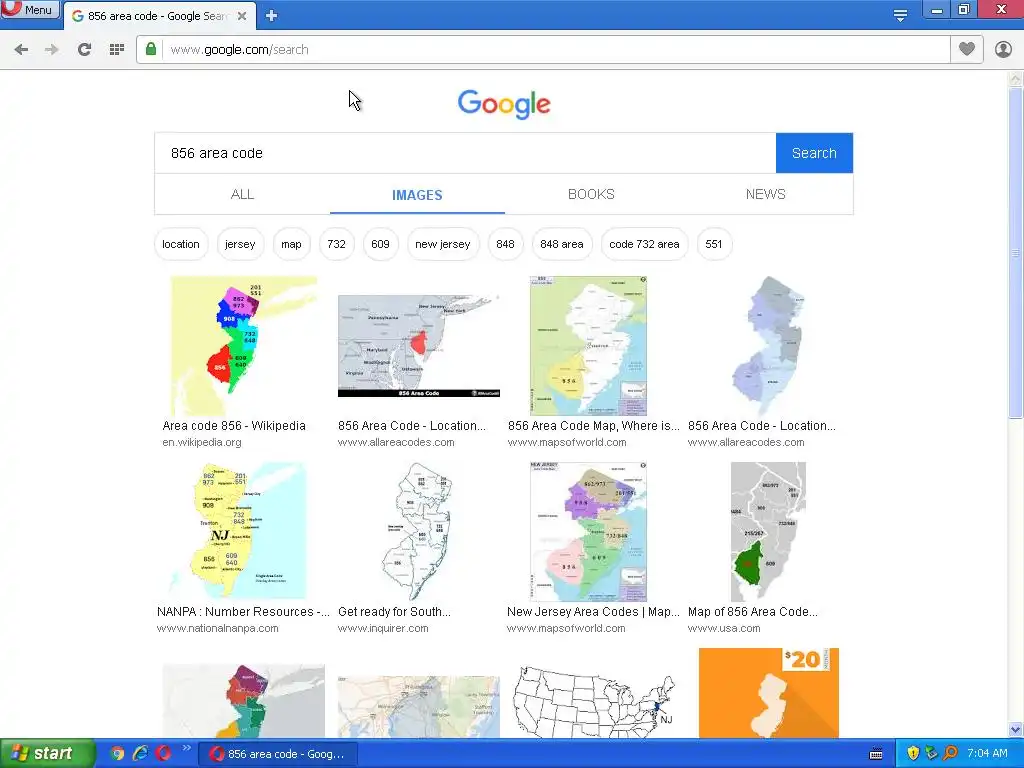Select the '551' filter chip
Screen dimensions: 1024x768
pyautogui.click(x=714, y=244)
